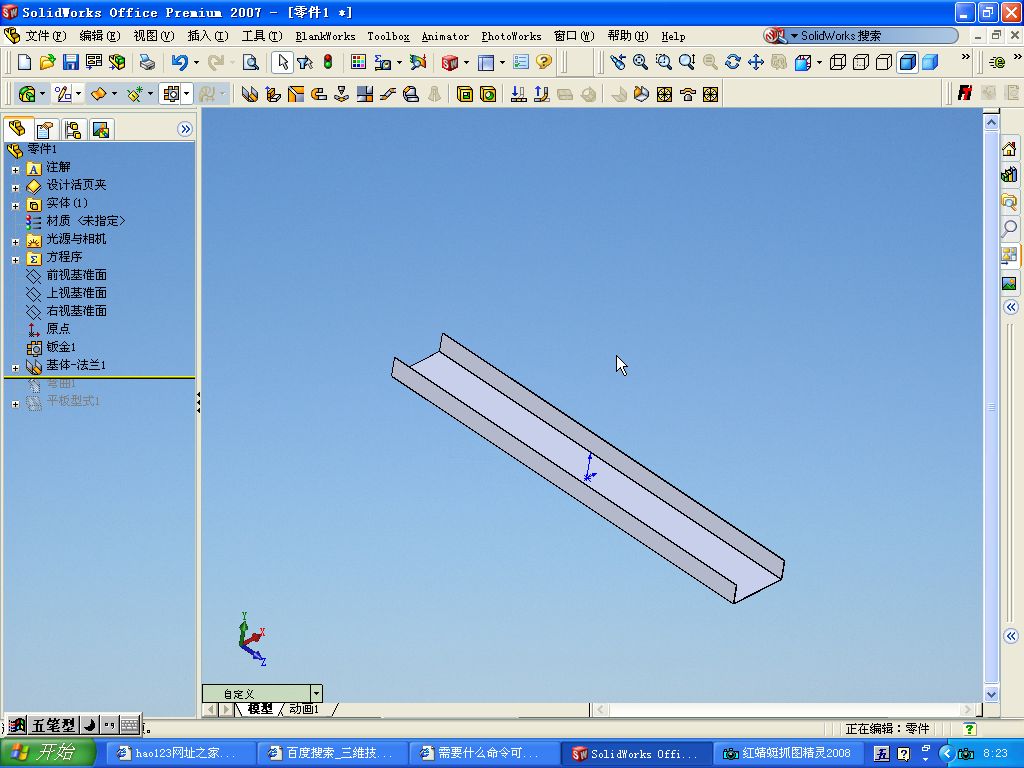Open the 工具(T) menu

pyautogui.click(x=262, y=36)
